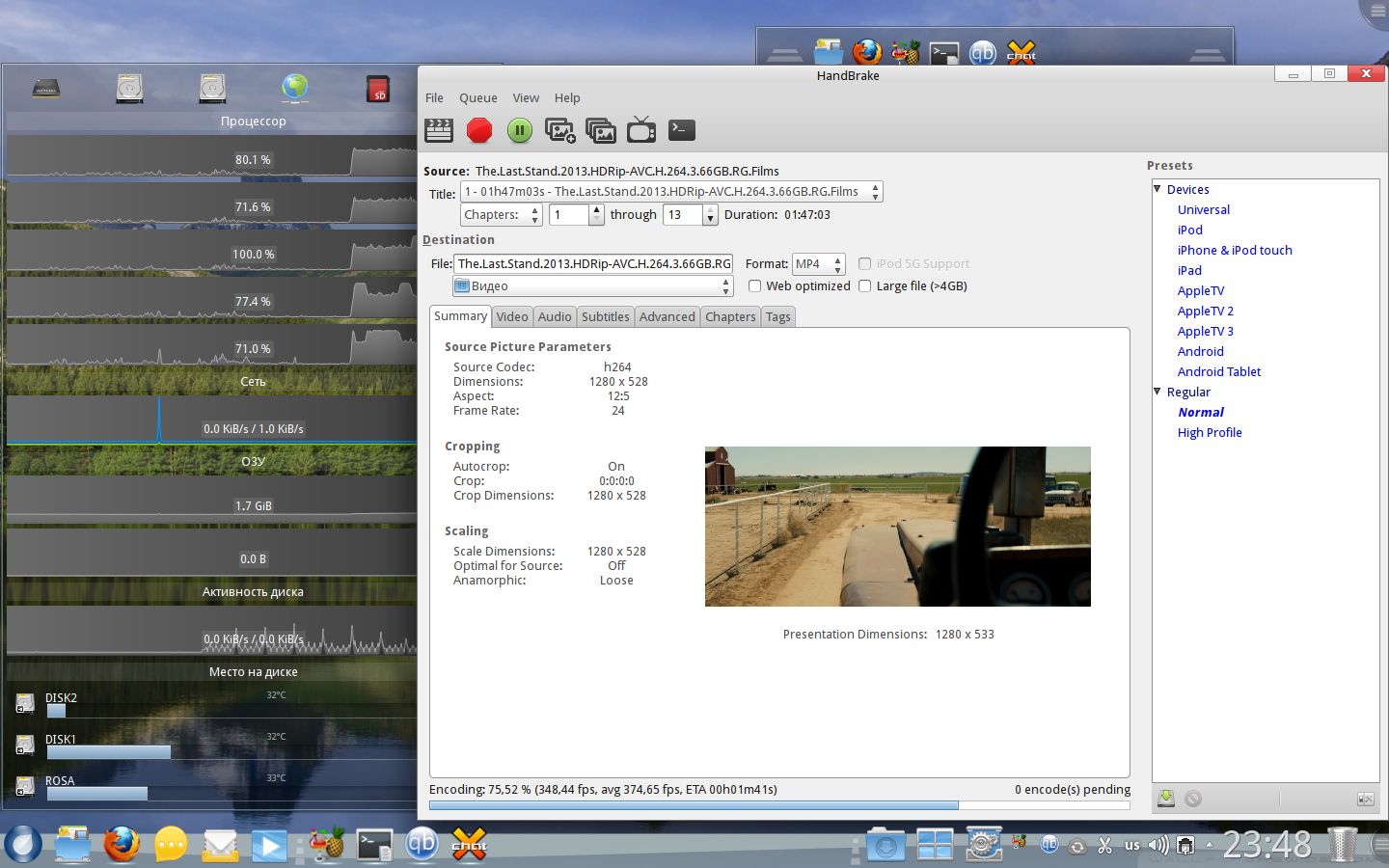The image size is (1389, 868).
Task: Collapse the Devices preset group
Action: (1157, 189)
